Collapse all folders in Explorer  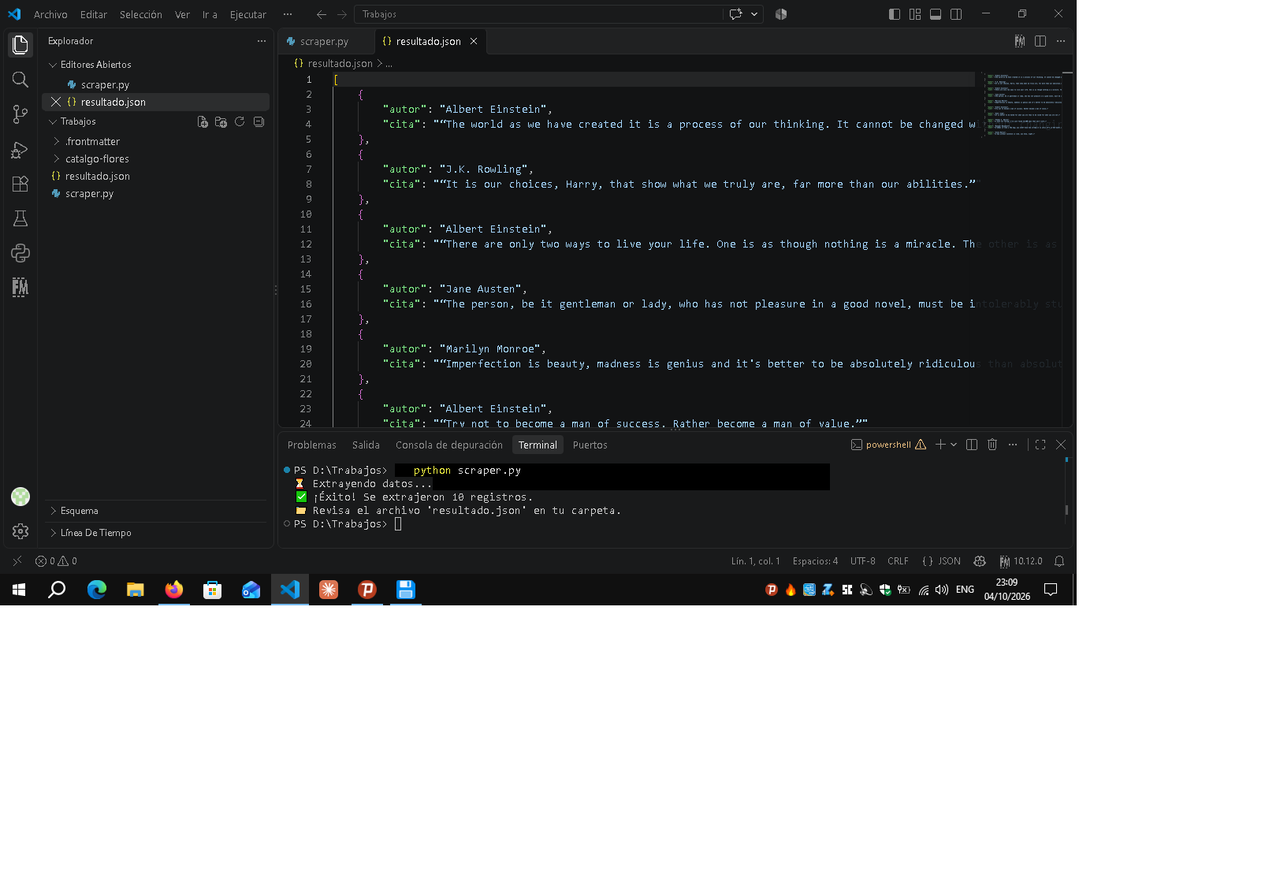coord(258,122)
